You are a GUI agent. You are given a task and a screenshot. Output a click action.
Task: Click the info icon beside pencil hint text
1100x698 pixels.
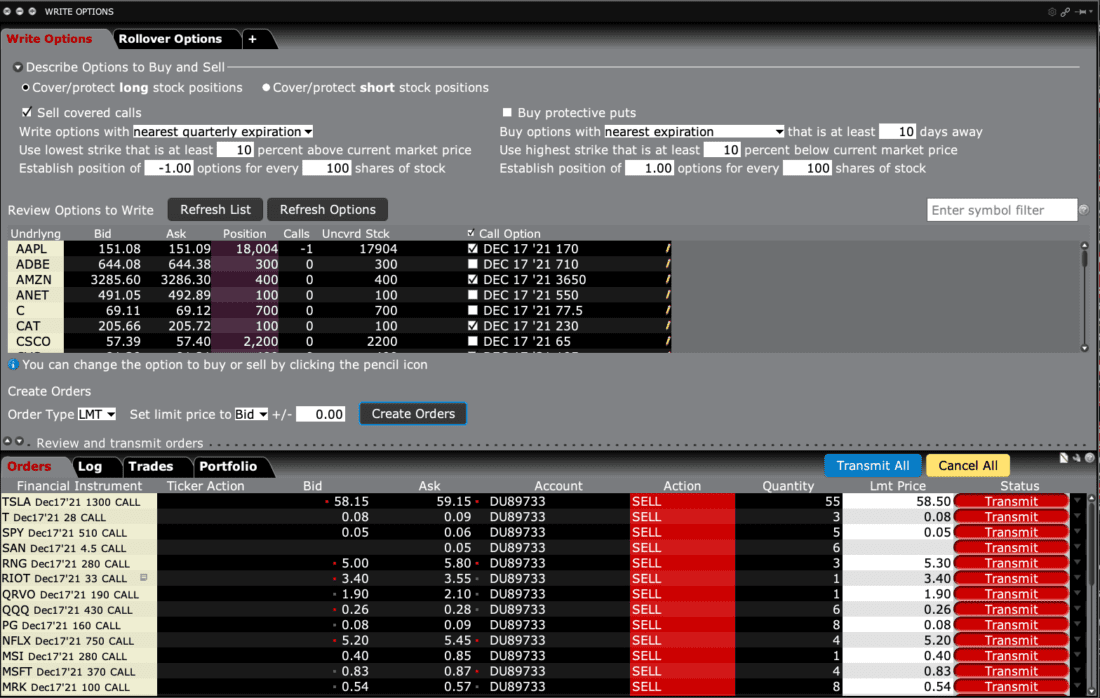(13, 365)
